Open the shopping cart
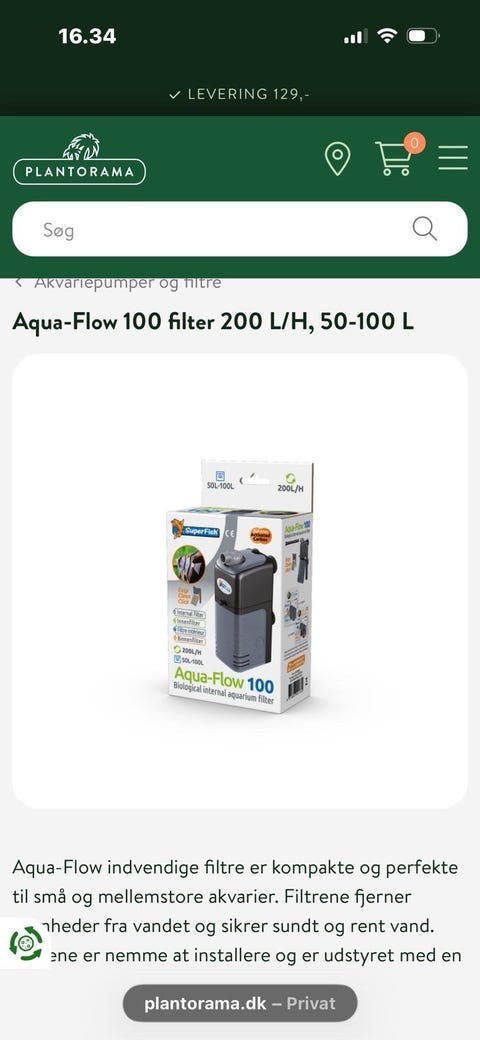This screenshot has width=480, height=1040. tap(393, 159)
